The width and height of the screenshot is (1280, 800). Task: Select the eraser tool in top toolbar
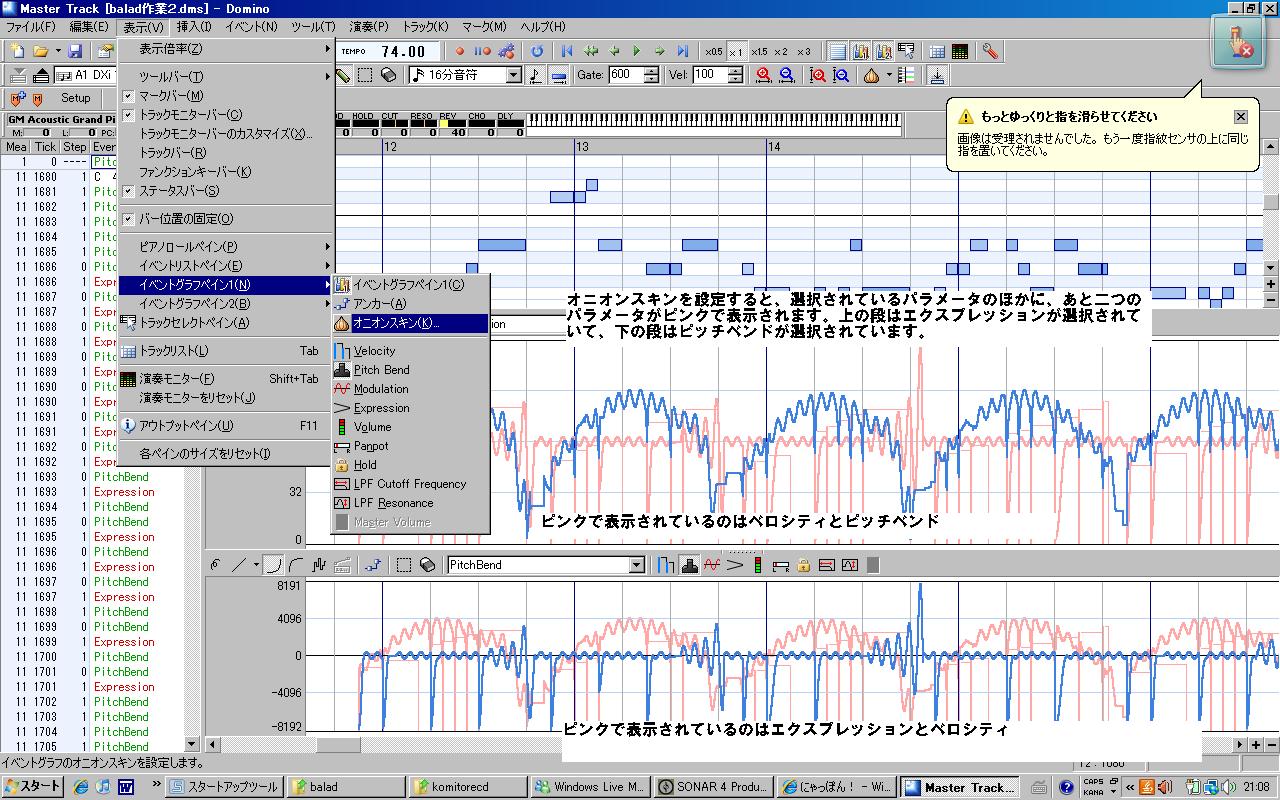(389, 75)
